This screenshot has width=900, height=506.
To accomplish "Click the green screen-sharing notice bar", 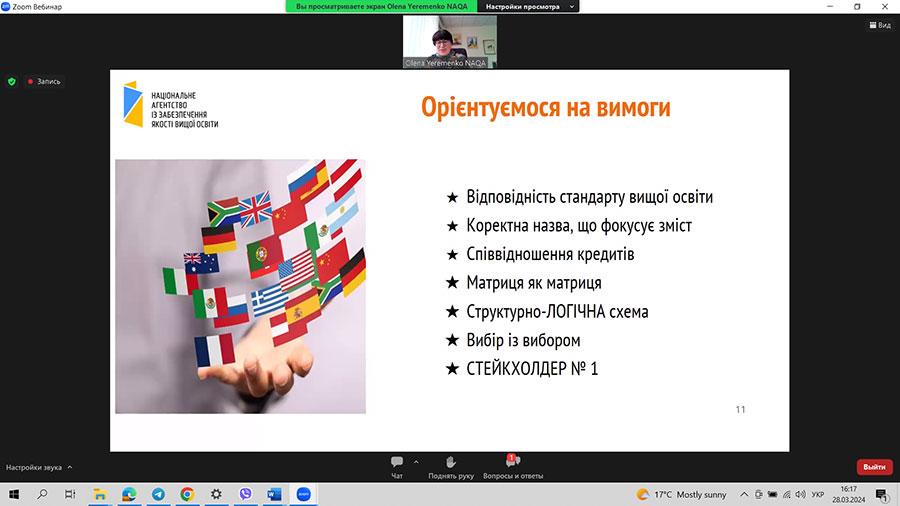I will pyautogui.click(x=381, y=6).
